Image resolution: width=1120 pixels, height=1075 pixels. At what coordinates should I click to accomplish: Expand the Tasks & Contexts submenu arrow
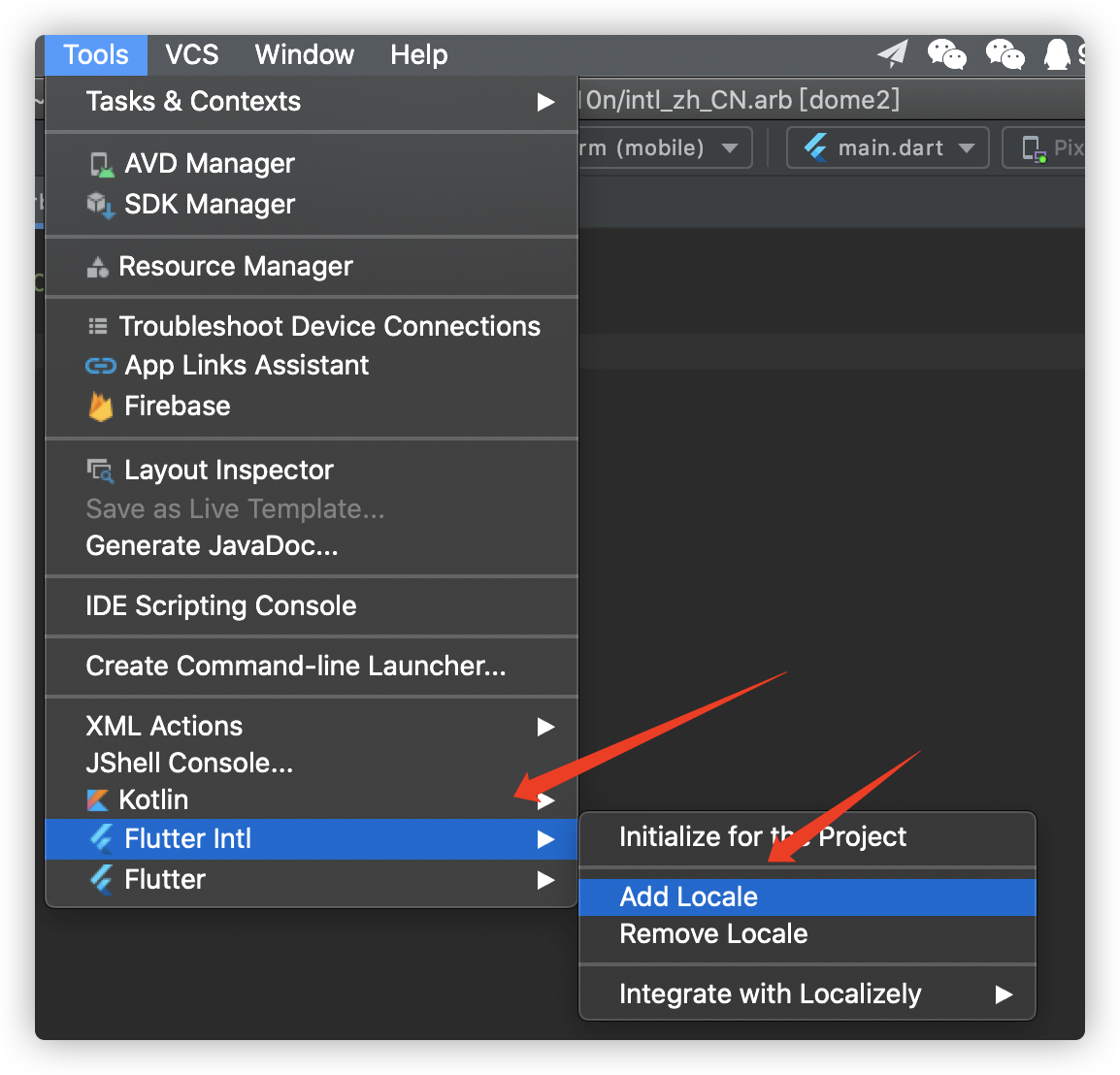tap(545, 102)
